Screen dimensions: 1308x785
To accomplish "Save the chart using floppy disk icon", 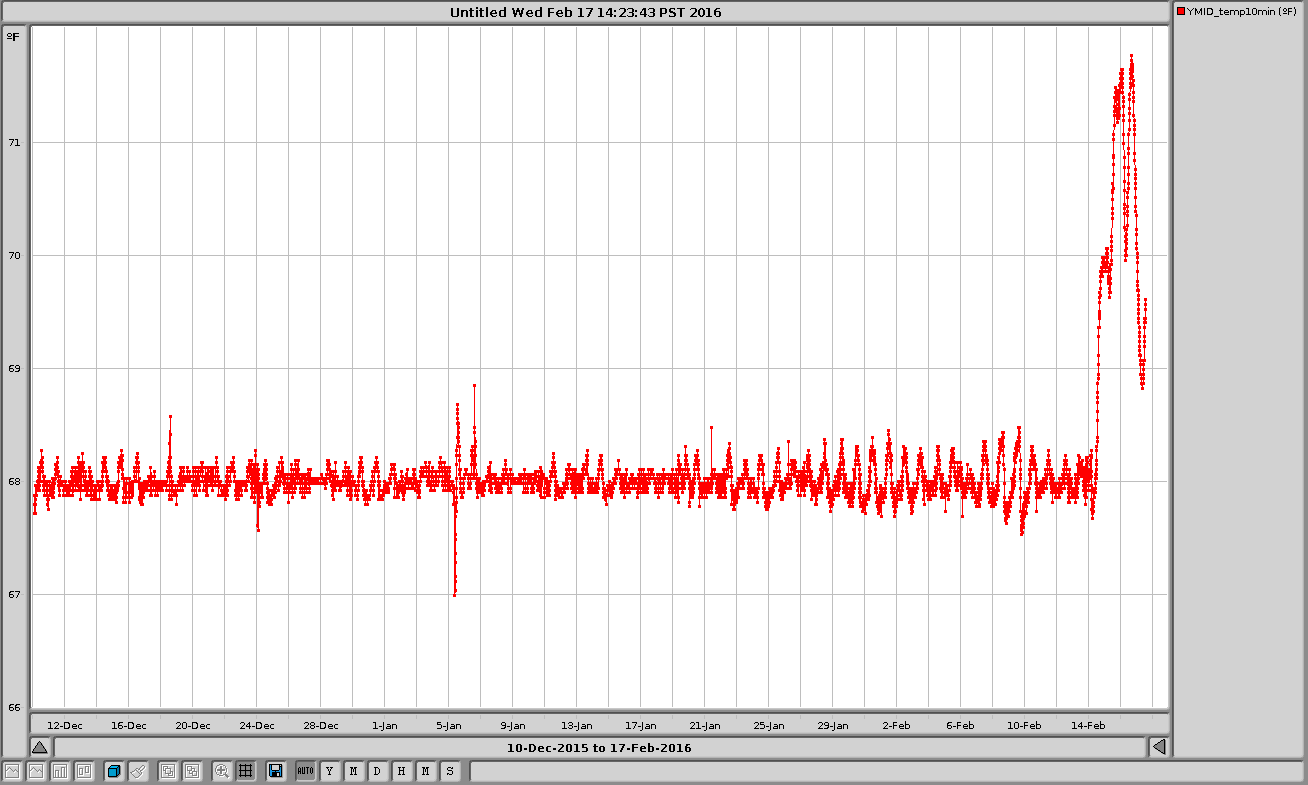I will click(275, 771).
